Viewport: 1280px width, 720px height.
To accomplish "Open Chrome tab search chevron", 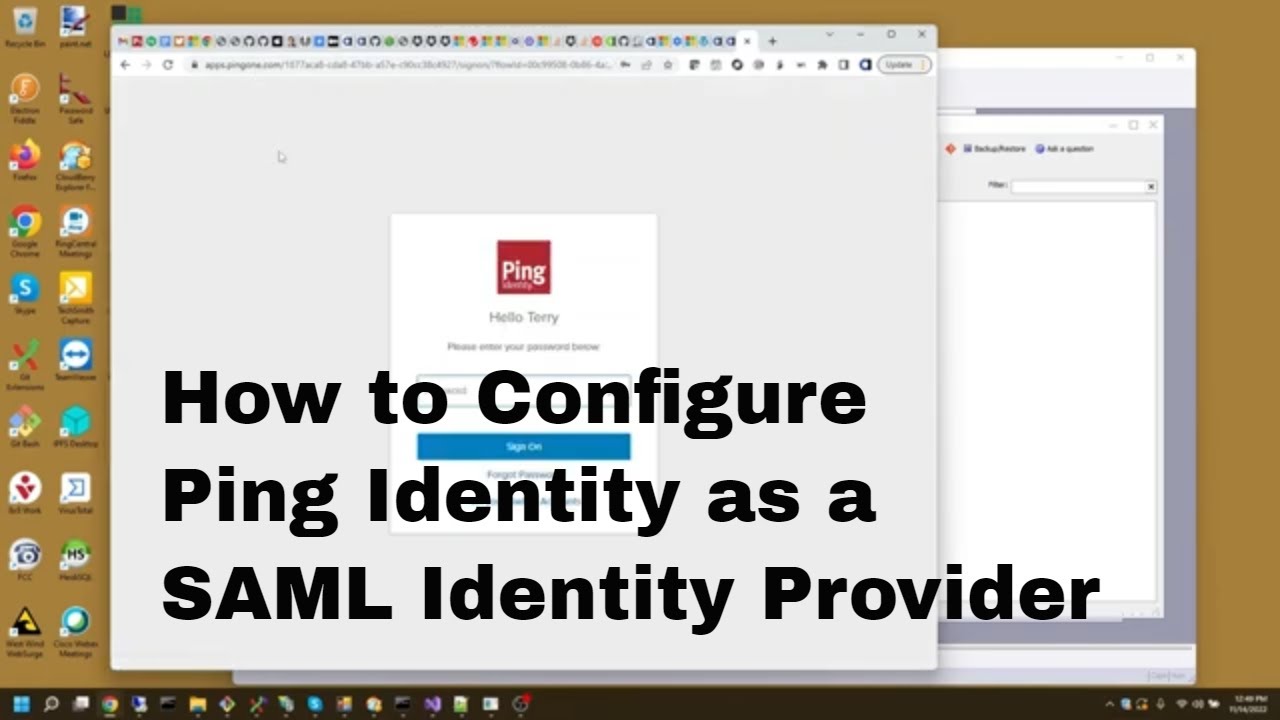I will tap(829, 34).
